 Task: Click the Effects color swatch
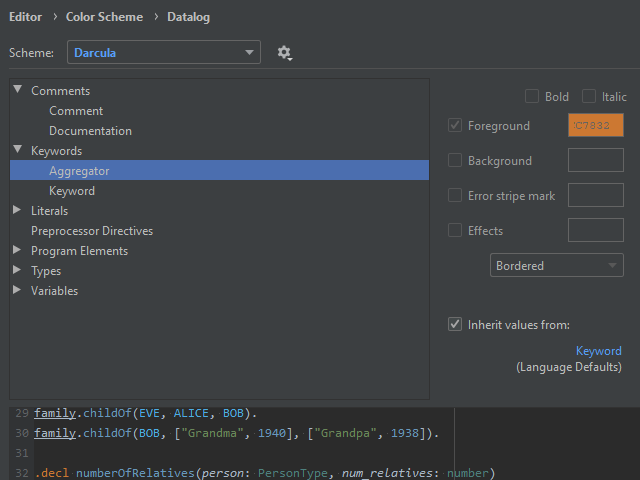(596, 230)
